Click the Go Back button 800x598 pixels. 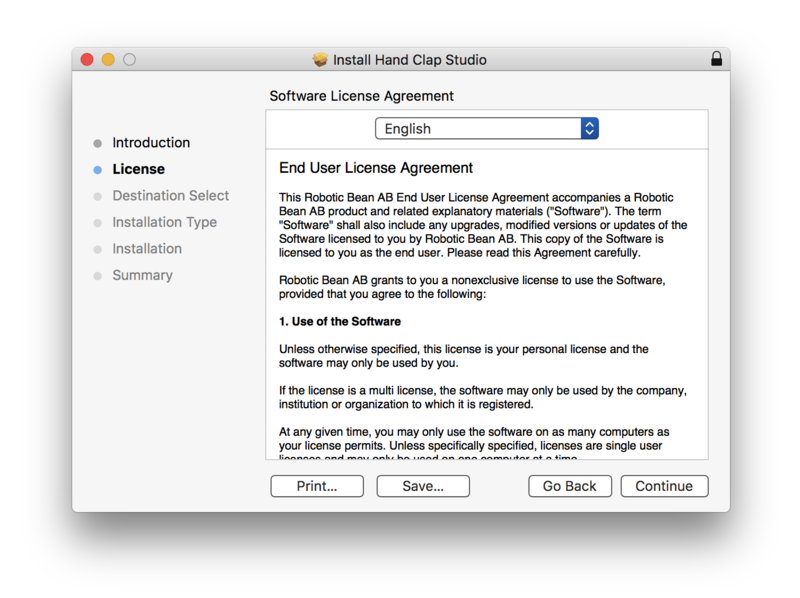click(x=569, y=486)
